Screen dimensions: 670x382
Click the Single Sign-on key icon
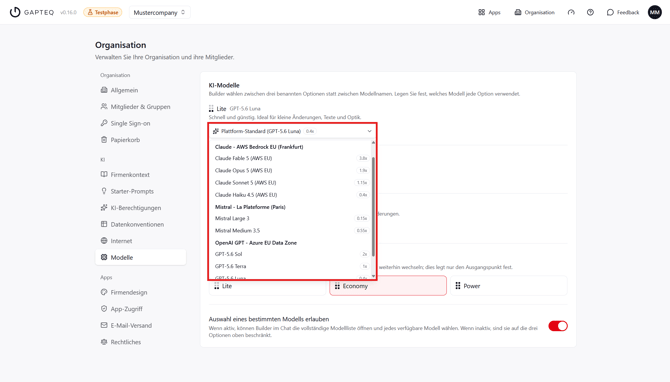coord(104,123)
